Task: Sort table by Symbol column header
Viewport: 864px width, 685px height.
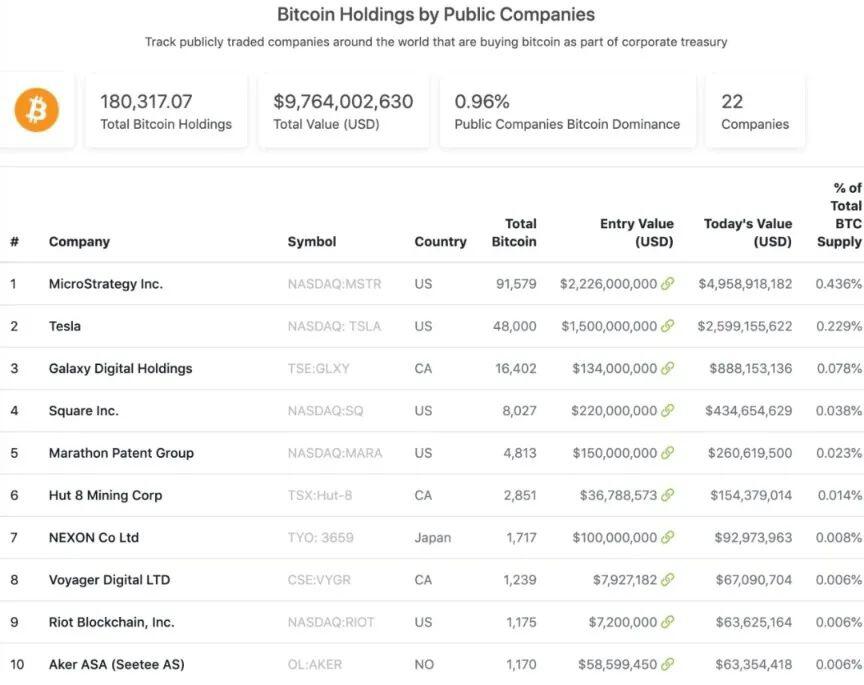Action: tap(312, 242)
